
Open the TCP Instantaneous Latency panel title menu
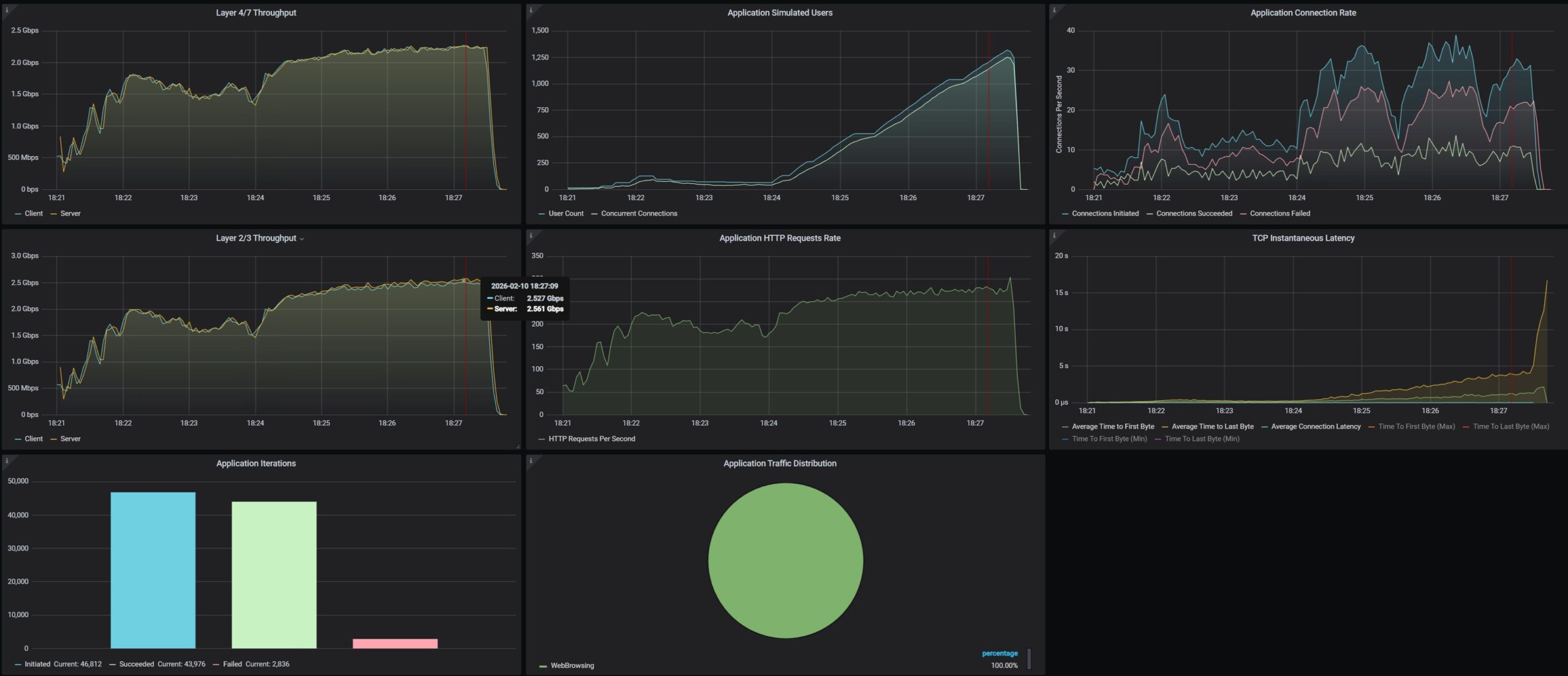click(x=1303, y=238)
